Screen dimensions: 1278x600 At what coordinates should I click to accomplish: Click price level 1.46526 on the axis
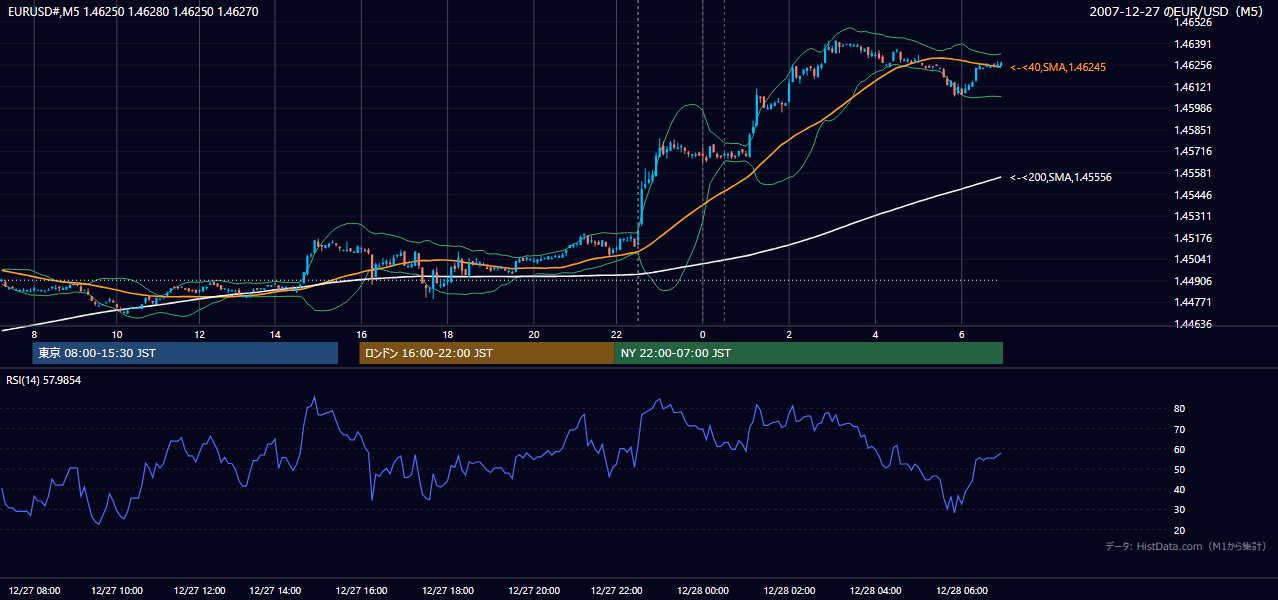[1193, 22]
